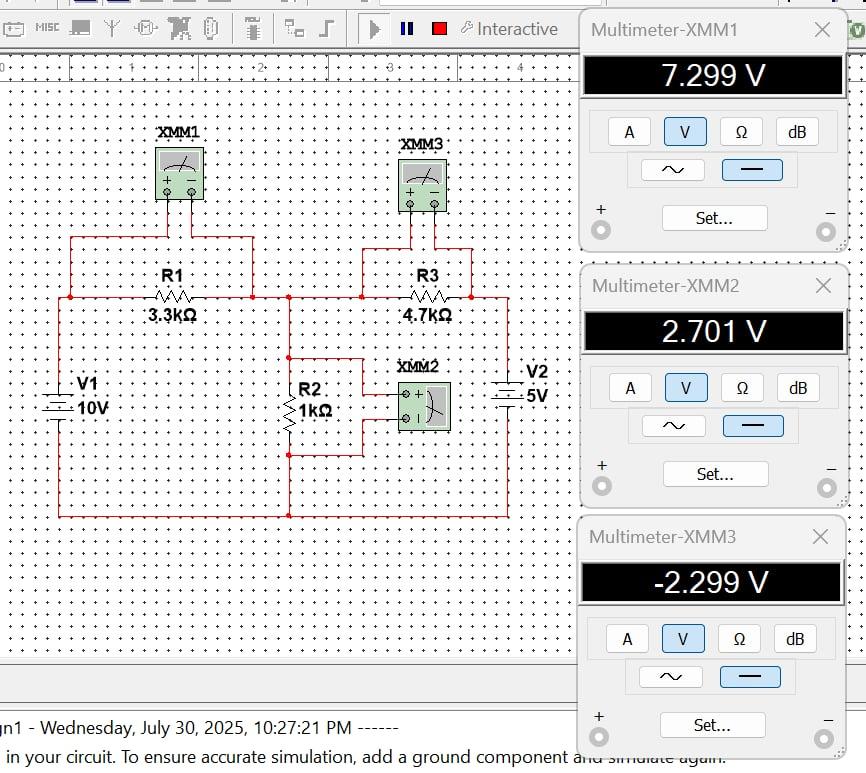866x773 pixels.
Task: Open the Interactive simulation settings
Action: [x=508, y=29]
